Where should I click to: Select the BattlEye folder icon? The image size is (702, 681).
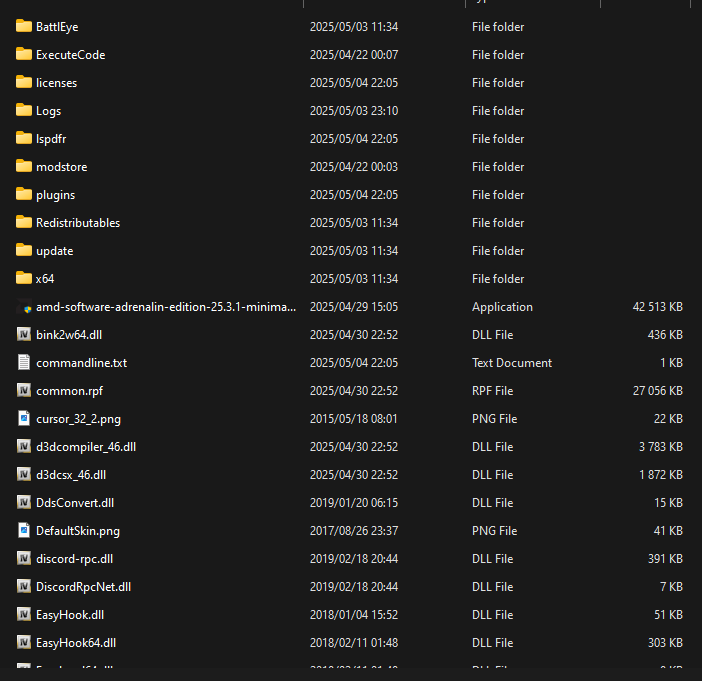pos(24,26)
